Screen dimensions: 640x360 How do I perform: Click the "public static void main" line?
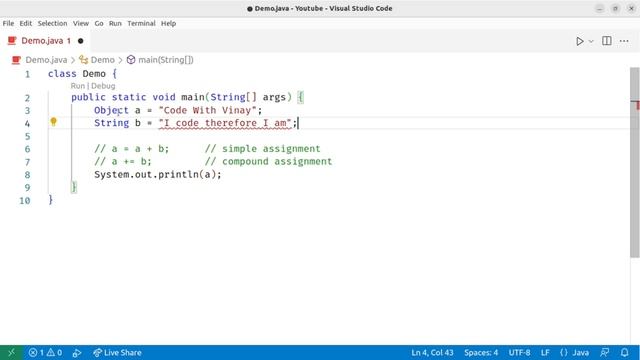tap(187, 98)
